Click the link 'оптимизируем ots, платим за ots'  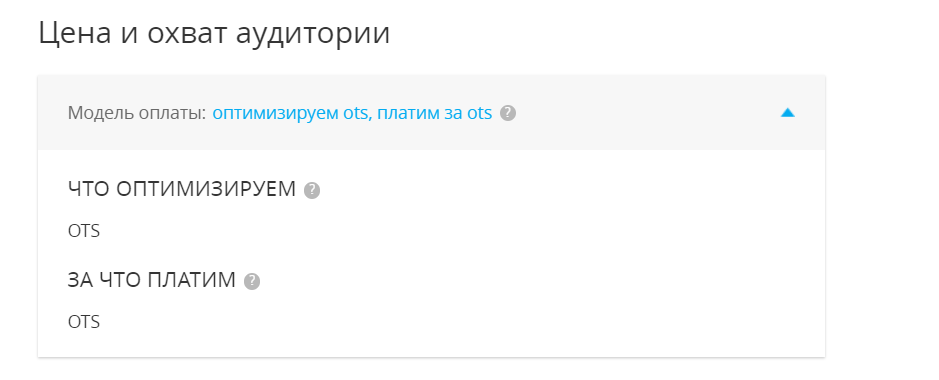(352, 113)
